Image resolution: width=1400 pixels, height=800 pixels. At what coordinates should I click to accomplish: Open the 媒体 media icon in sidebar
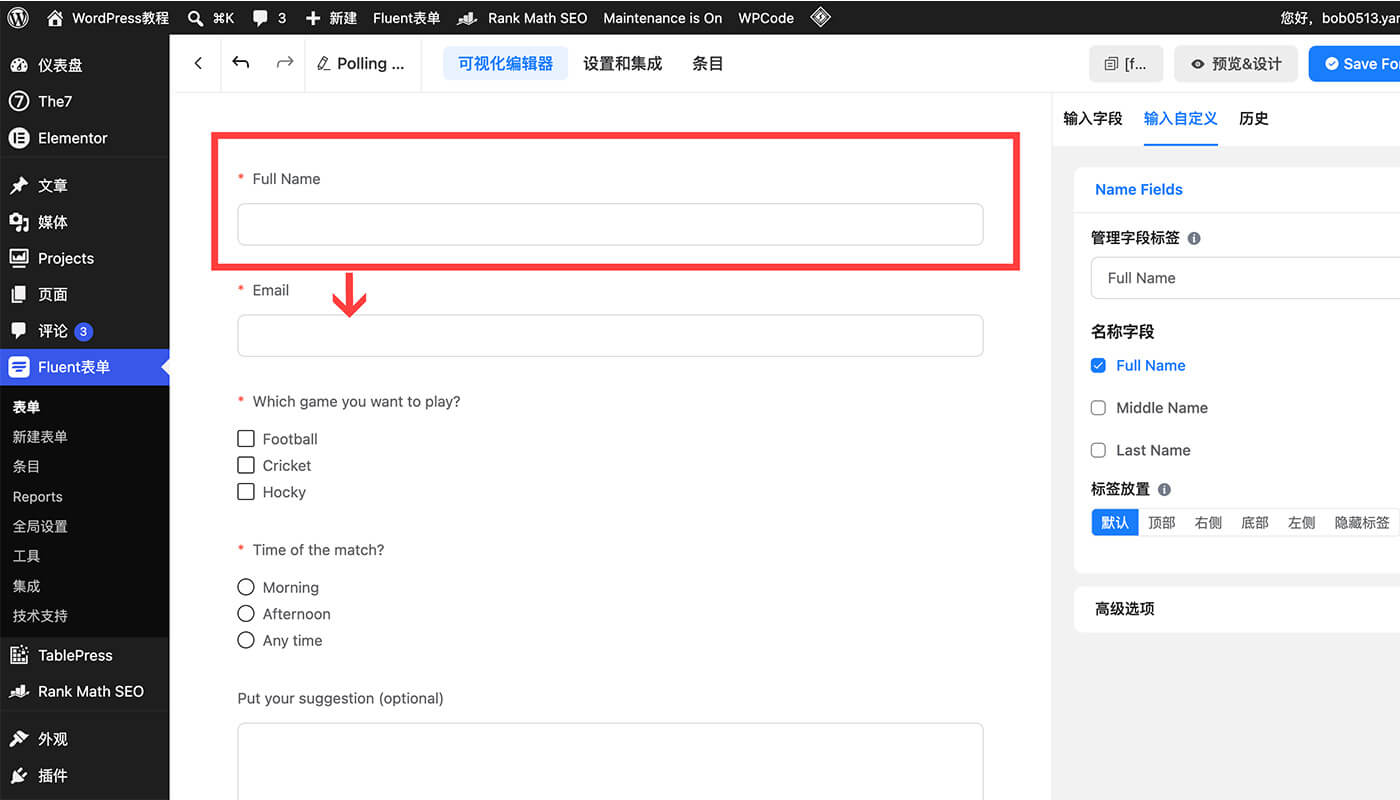pyautogui.click(x=19, y=222)
